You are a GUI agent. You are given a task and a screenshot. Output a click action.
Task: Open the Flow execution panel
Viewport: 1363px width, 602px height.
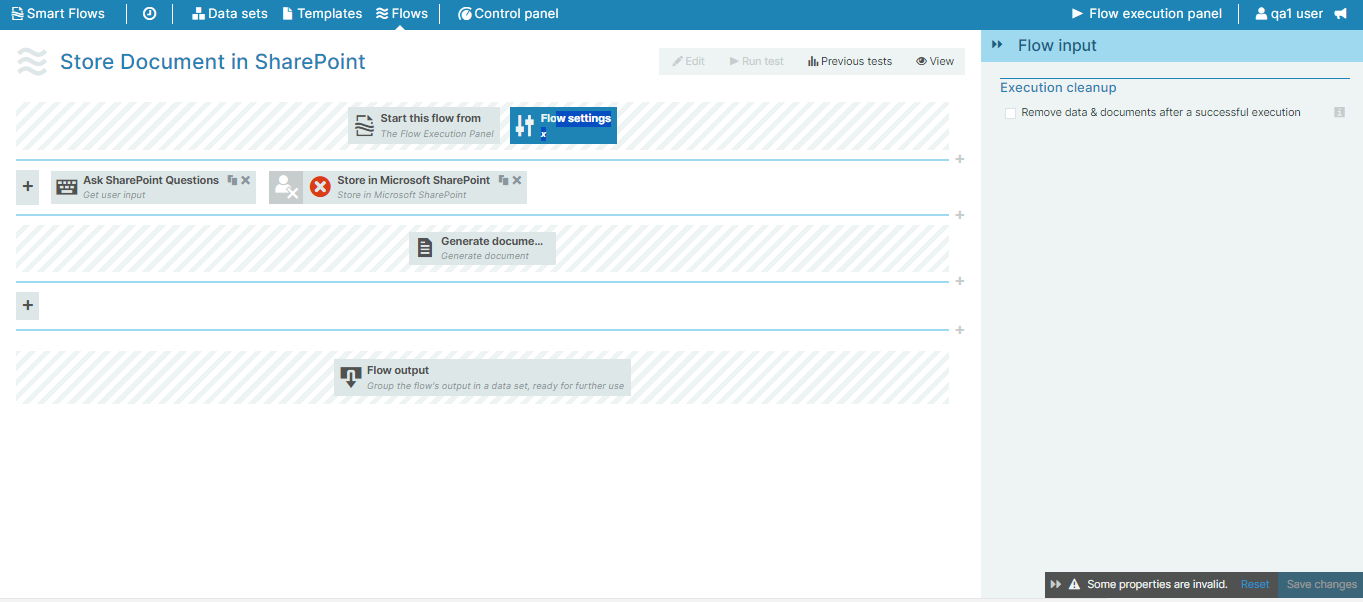(1146, 14)
